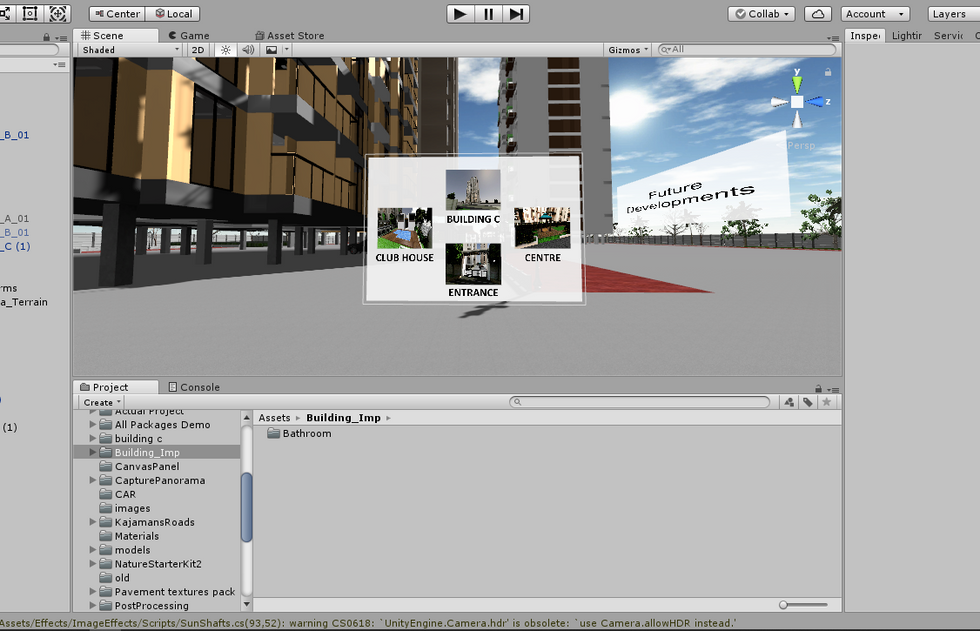
Task: Start Play mode
Action: pos(460,14)
